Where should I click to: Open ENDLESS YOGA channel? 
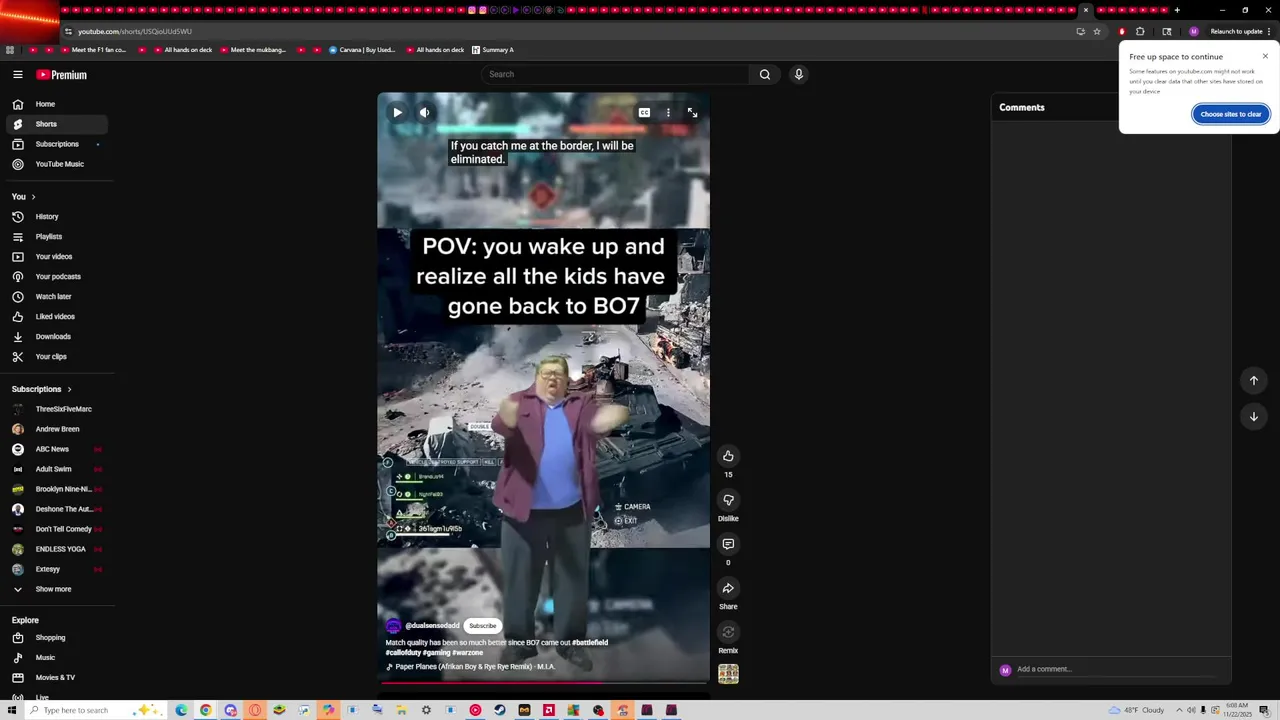[x=57, y=549]
